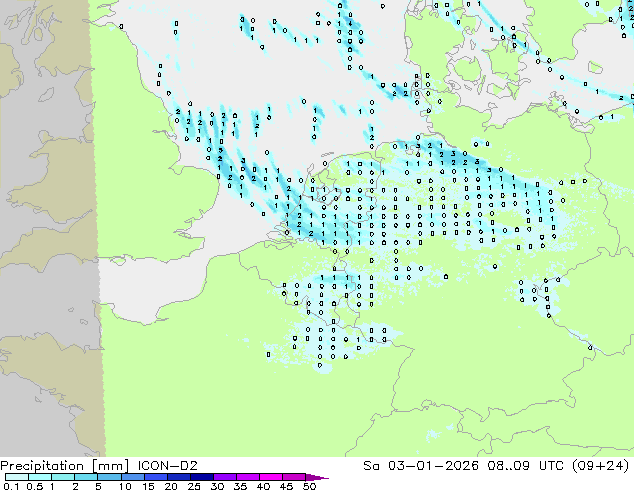
Task: Click the legend swatch between 1 and 2
Action: point(63,477)
